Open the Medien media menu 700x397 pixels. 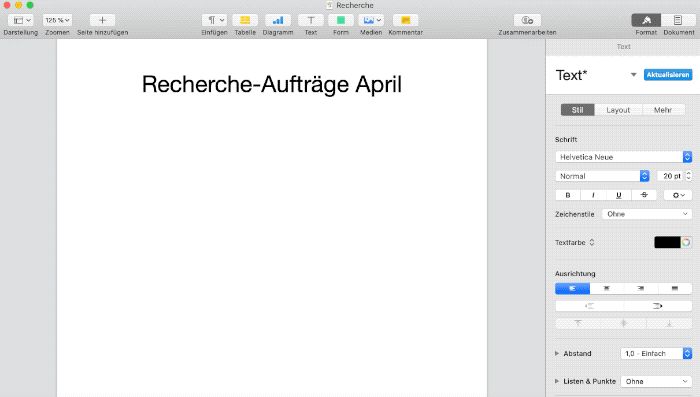tap(371, 20)
